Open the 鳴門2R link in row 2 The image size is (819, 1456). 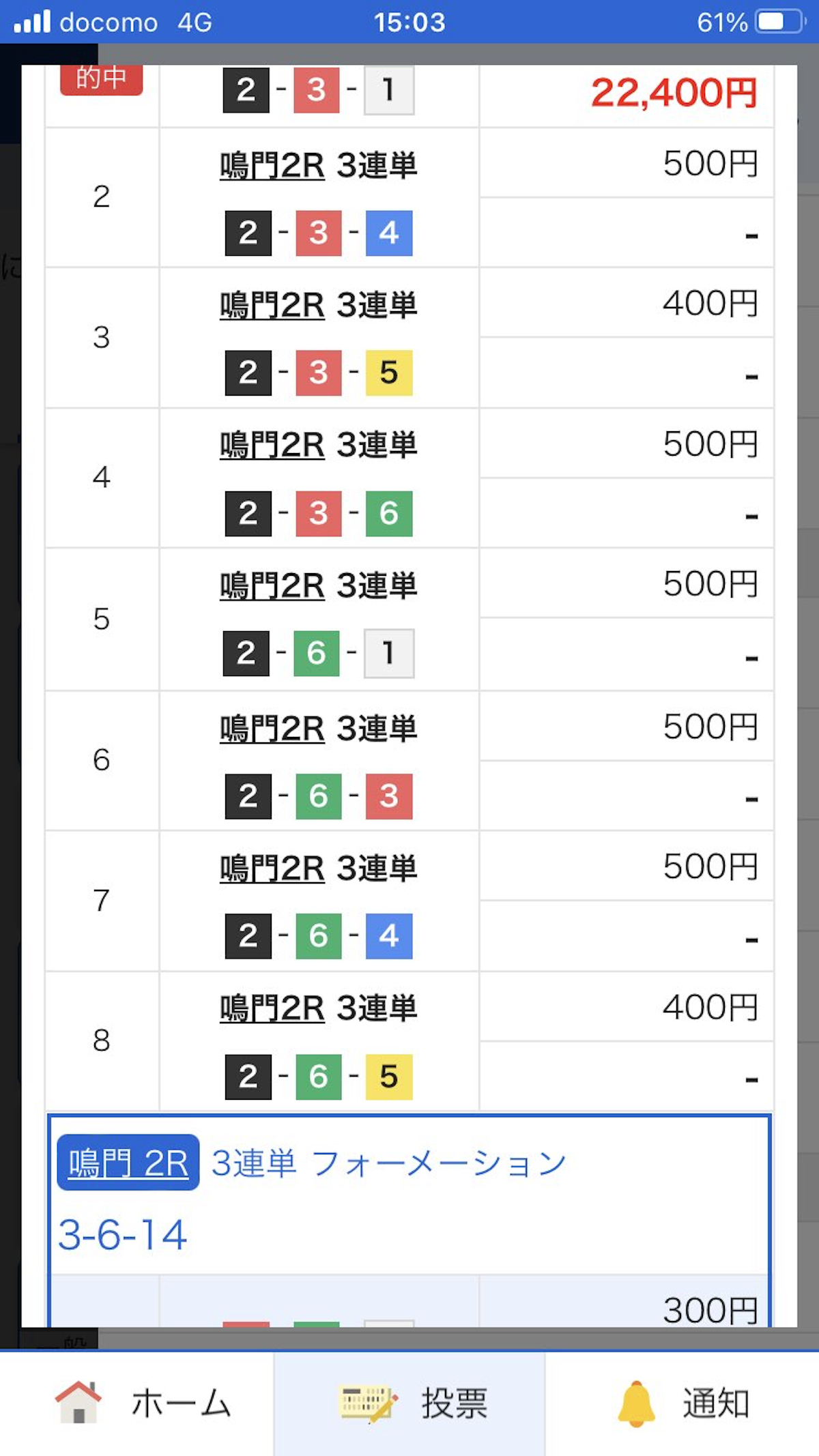pyautogui.click(x=272, y=166)
